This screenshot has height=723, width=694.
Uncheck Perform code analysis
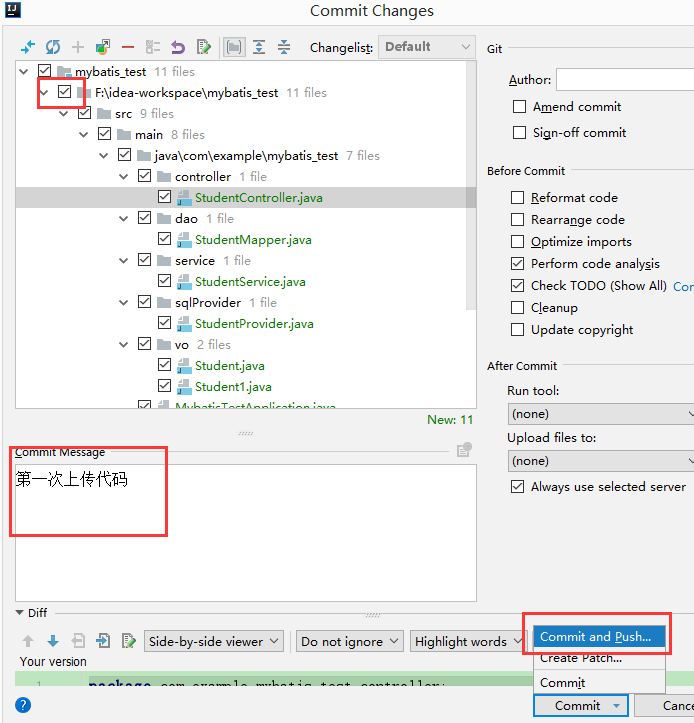coord(517,264)
